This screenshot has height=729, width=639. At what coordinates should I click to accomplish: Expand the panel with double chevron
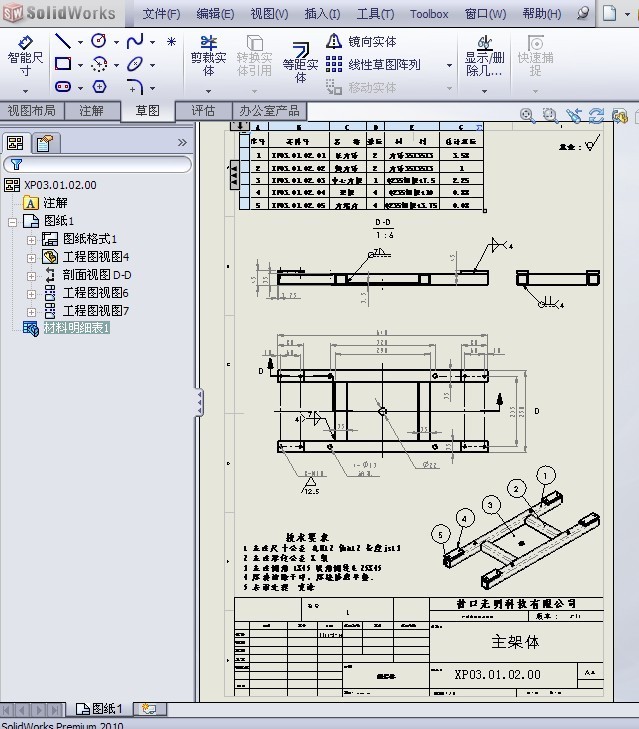(x=182, y=143)
